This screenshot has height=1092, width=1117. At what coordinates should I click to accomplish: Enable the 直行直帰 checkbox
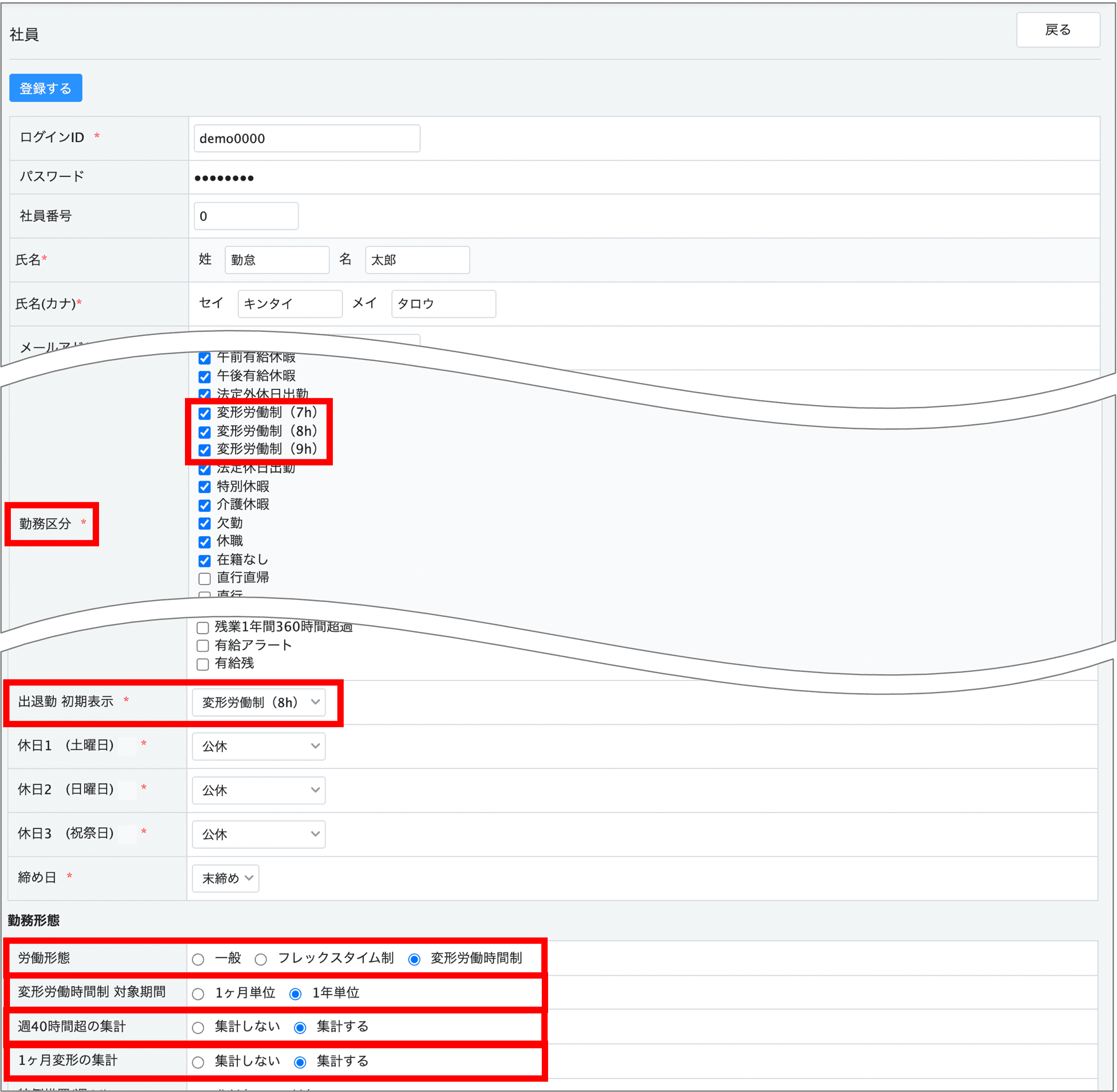(205, 578)
